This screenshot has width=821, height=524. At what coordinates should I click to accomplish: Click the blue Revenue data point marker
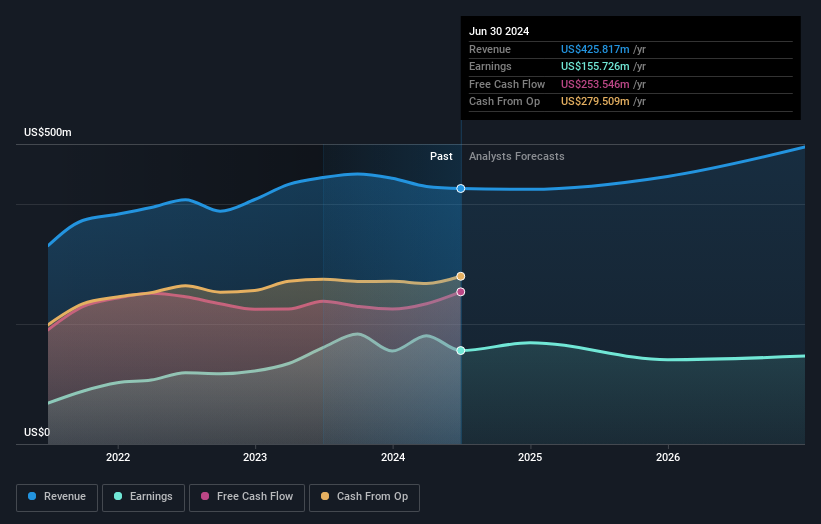(461, 188)
